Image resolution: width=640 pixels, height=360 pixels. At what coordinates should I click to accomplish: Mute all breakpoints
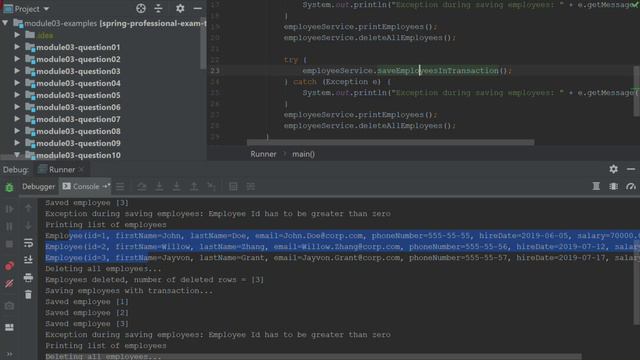[9, 284]
